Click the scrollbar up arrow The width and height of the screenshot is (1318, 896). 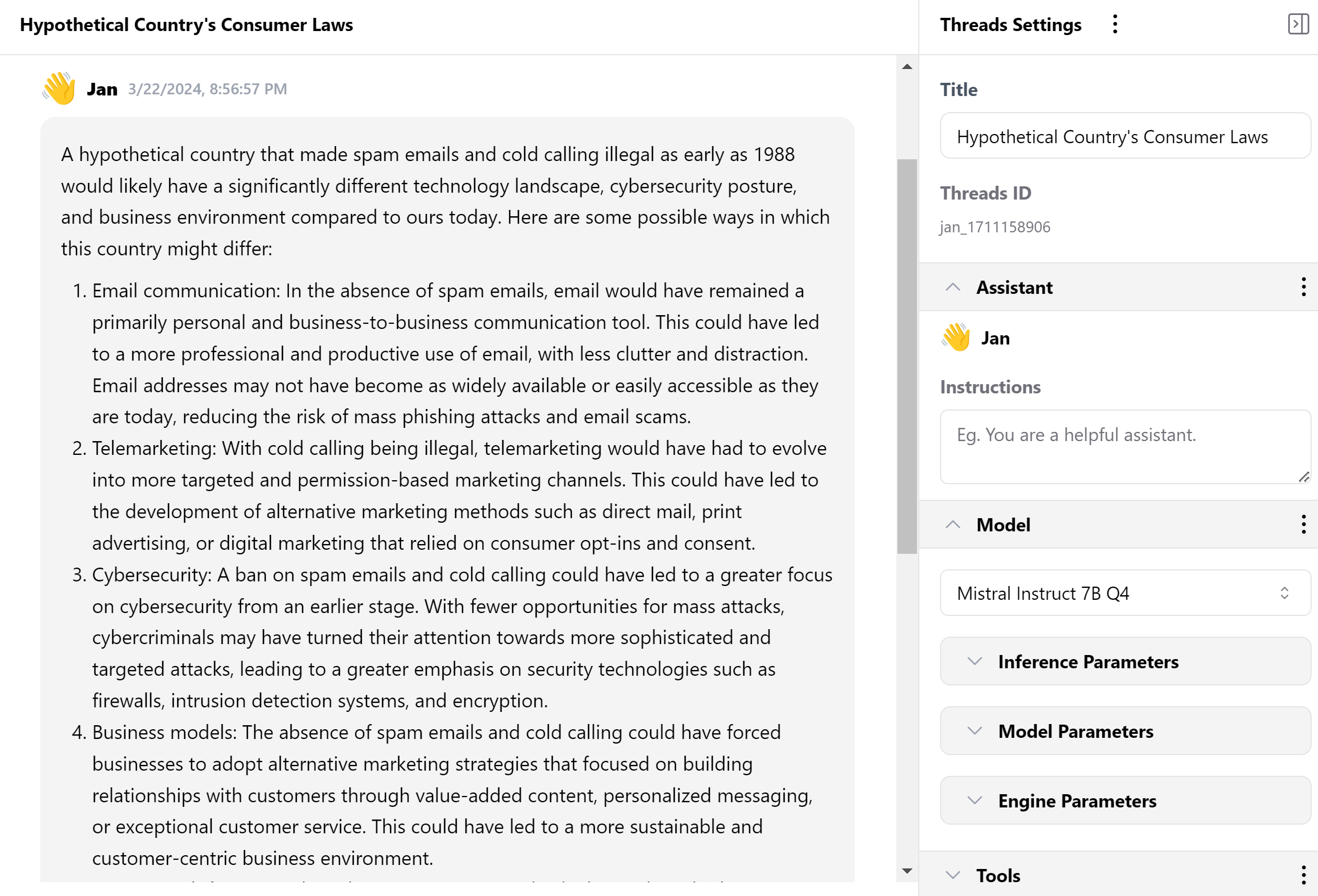tap(907, 67)
